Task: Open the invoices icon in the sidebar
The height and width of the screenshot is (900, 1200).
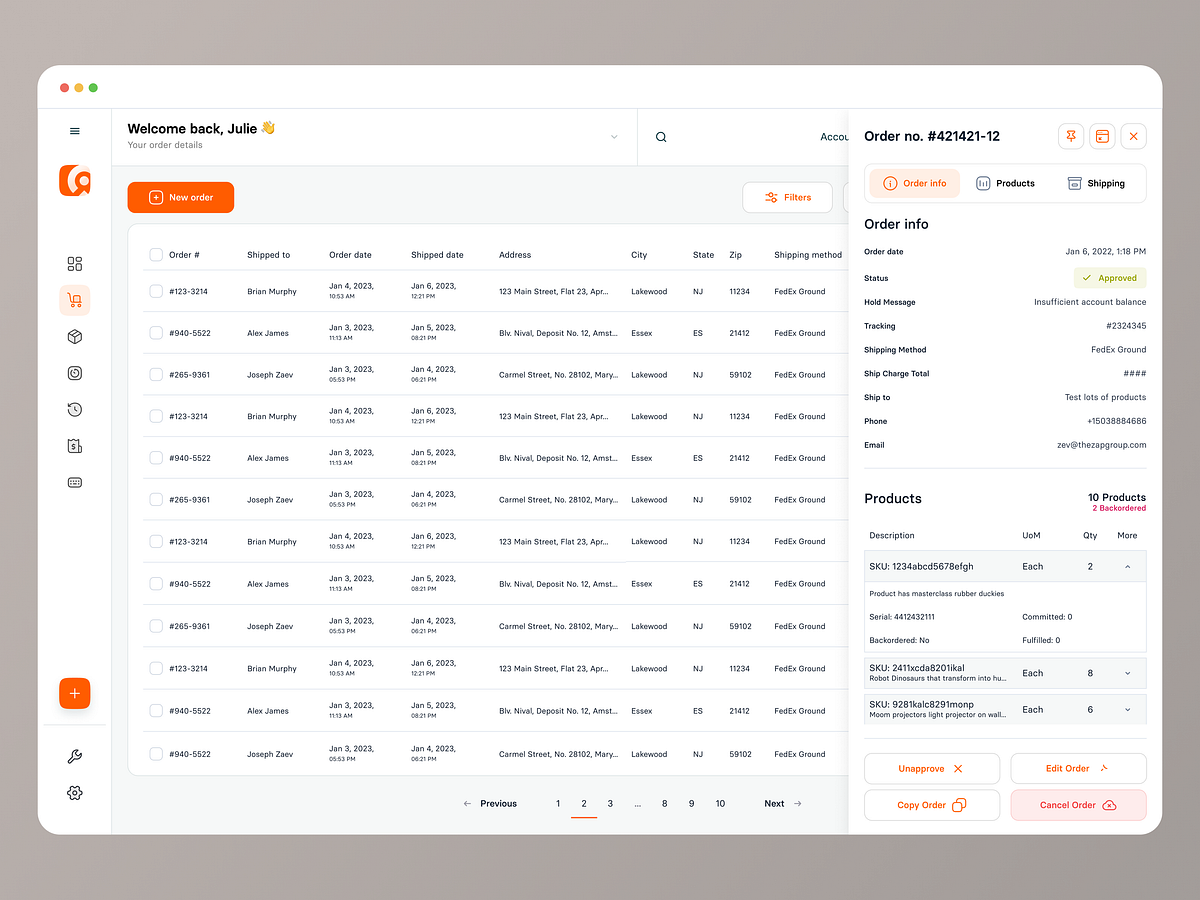Action: (74, 445)
